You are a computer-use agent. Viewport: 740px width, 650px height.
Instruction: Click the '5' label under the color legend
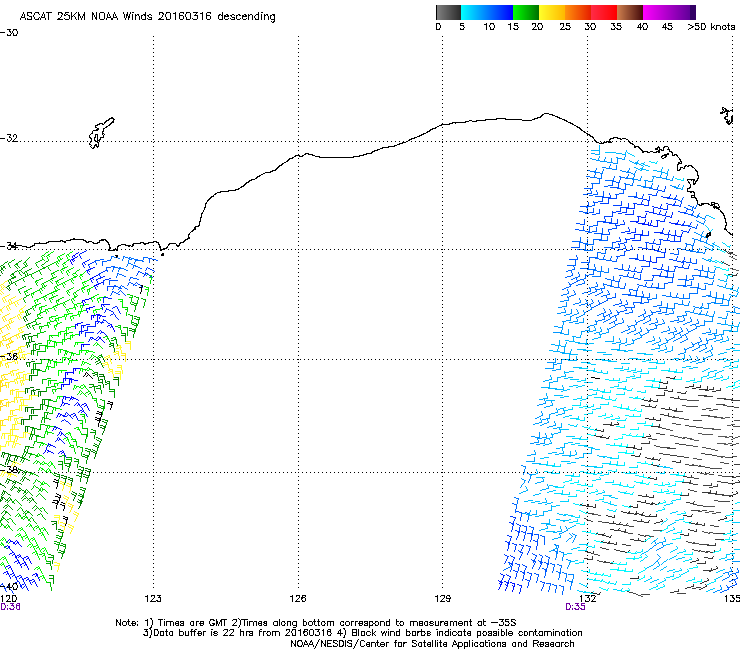[462, 27]
